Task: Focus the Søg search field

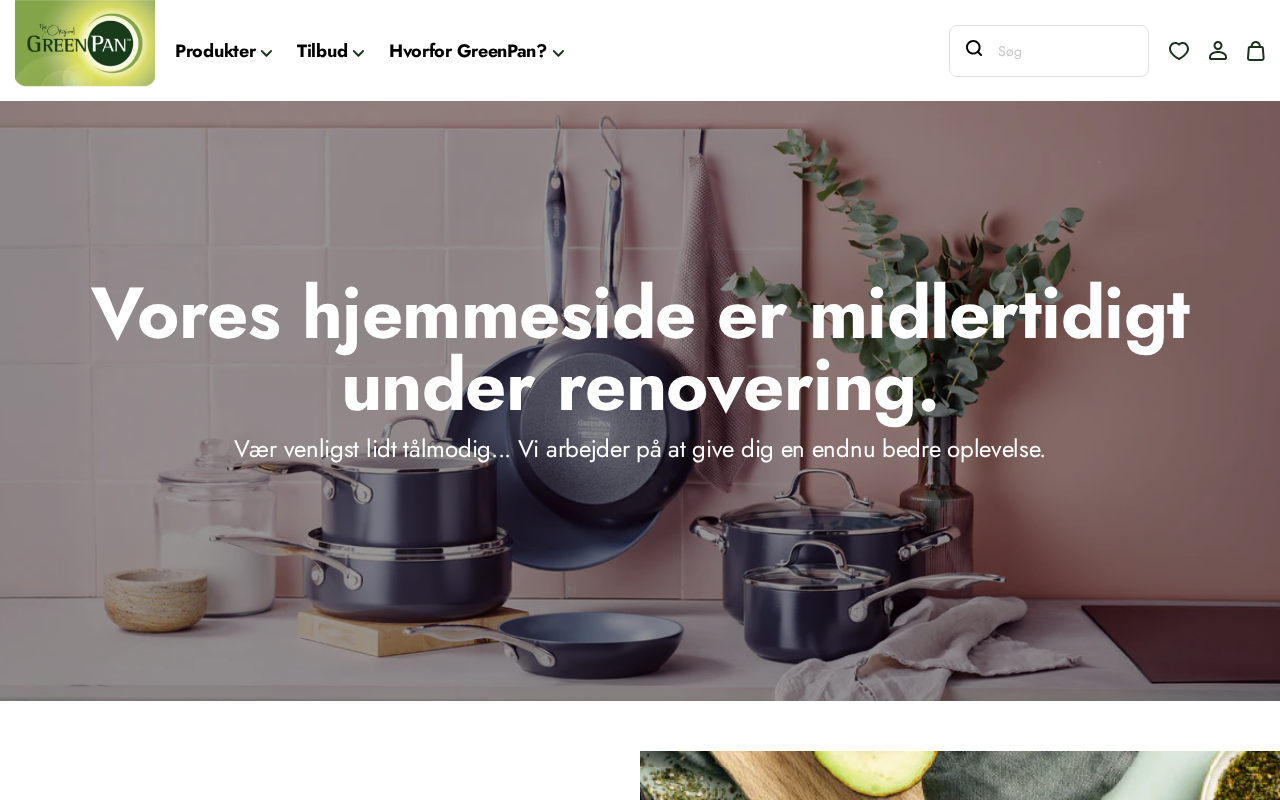Action: [1068, 51]
